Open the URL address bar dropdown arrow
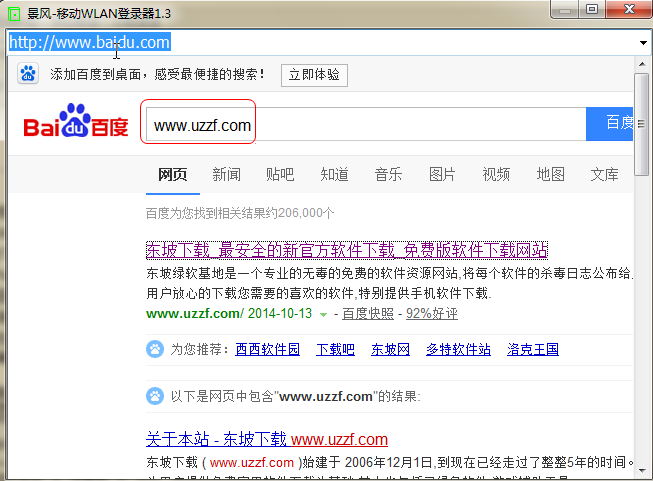This screenshot has height=481, width=653. (x=643, y=42)
